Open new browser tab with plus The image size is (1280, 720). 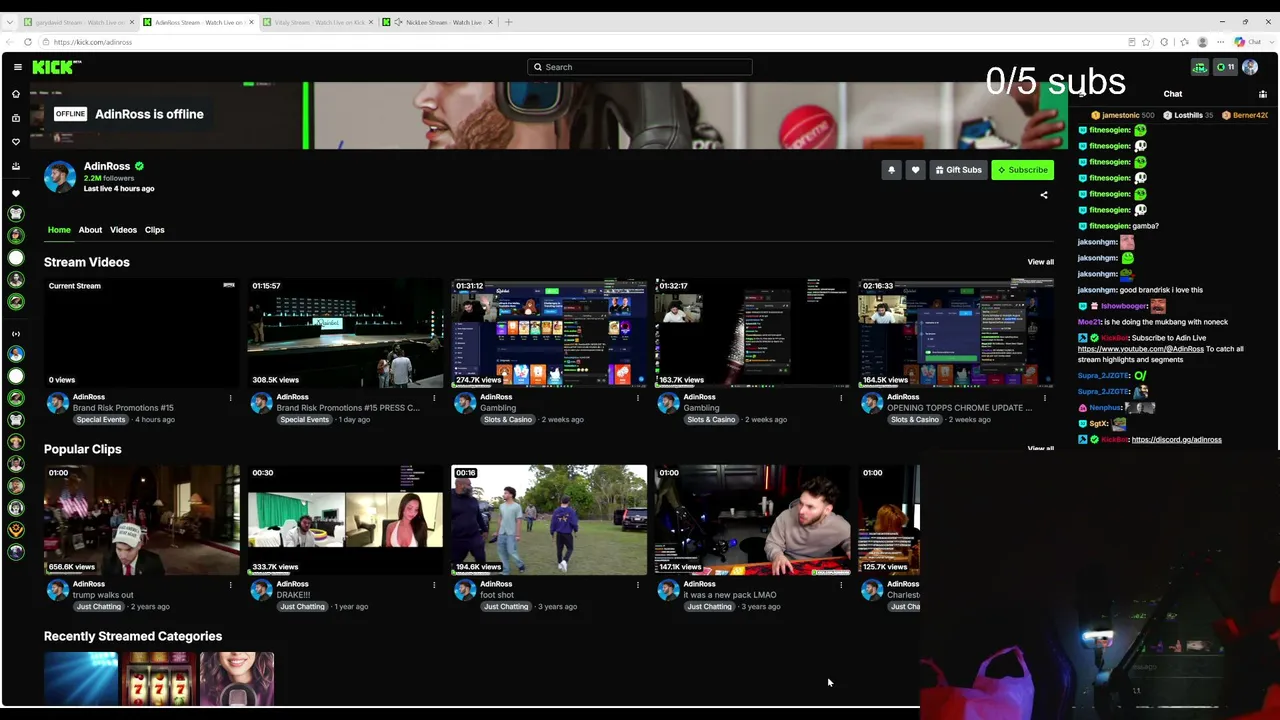(x=509, y=22)
